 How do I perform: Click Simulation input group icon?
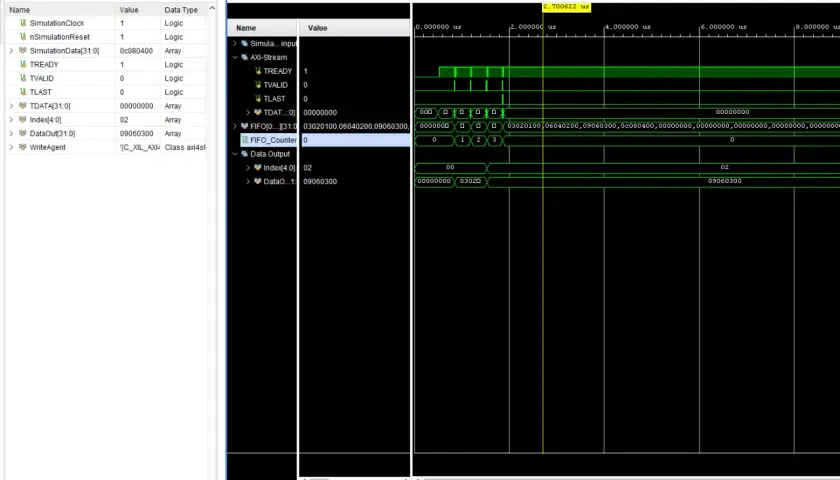tap(244, 43)
